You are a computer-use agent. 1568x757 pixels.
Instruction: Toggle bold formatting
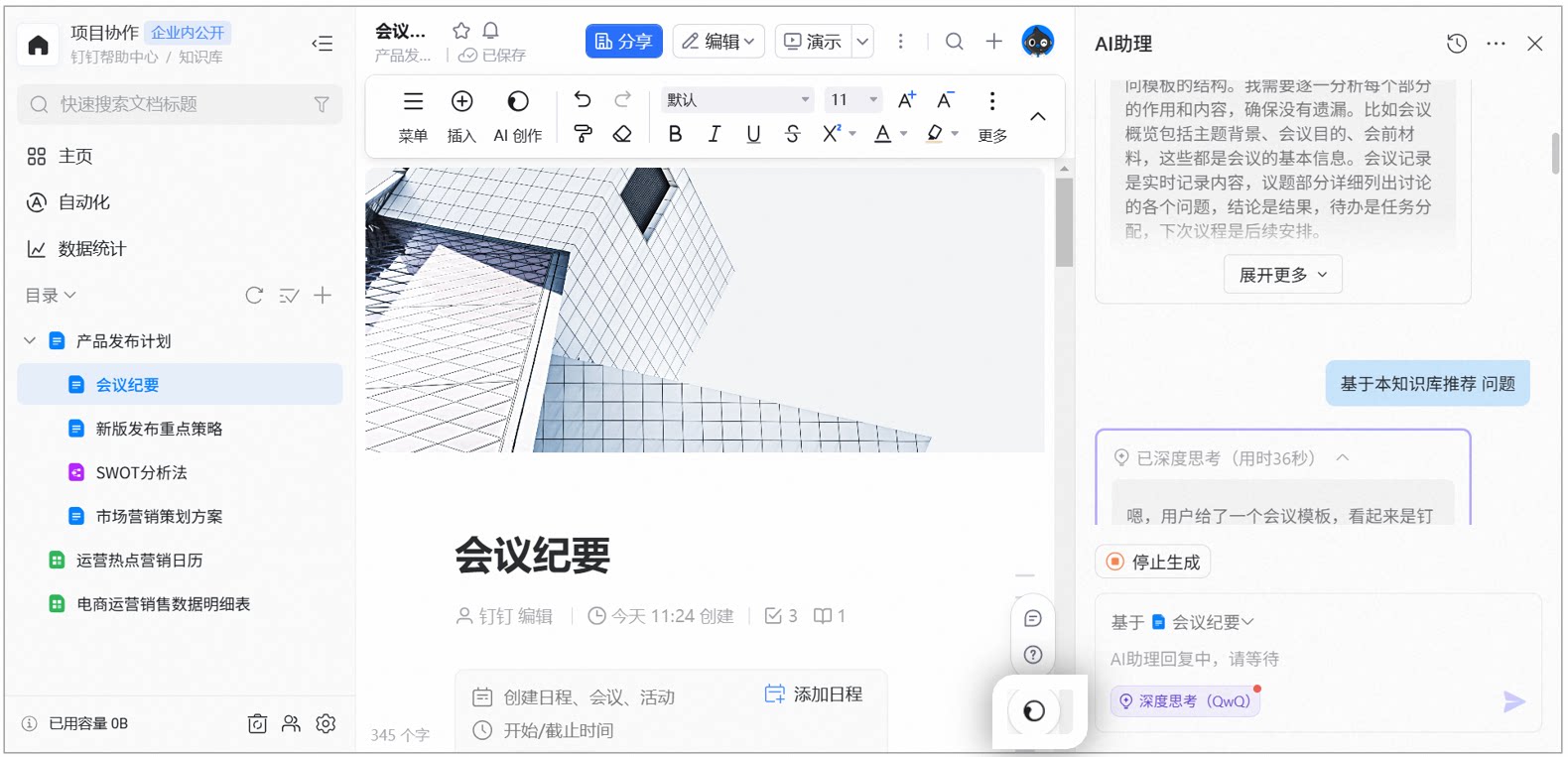(x=675, y=134)
